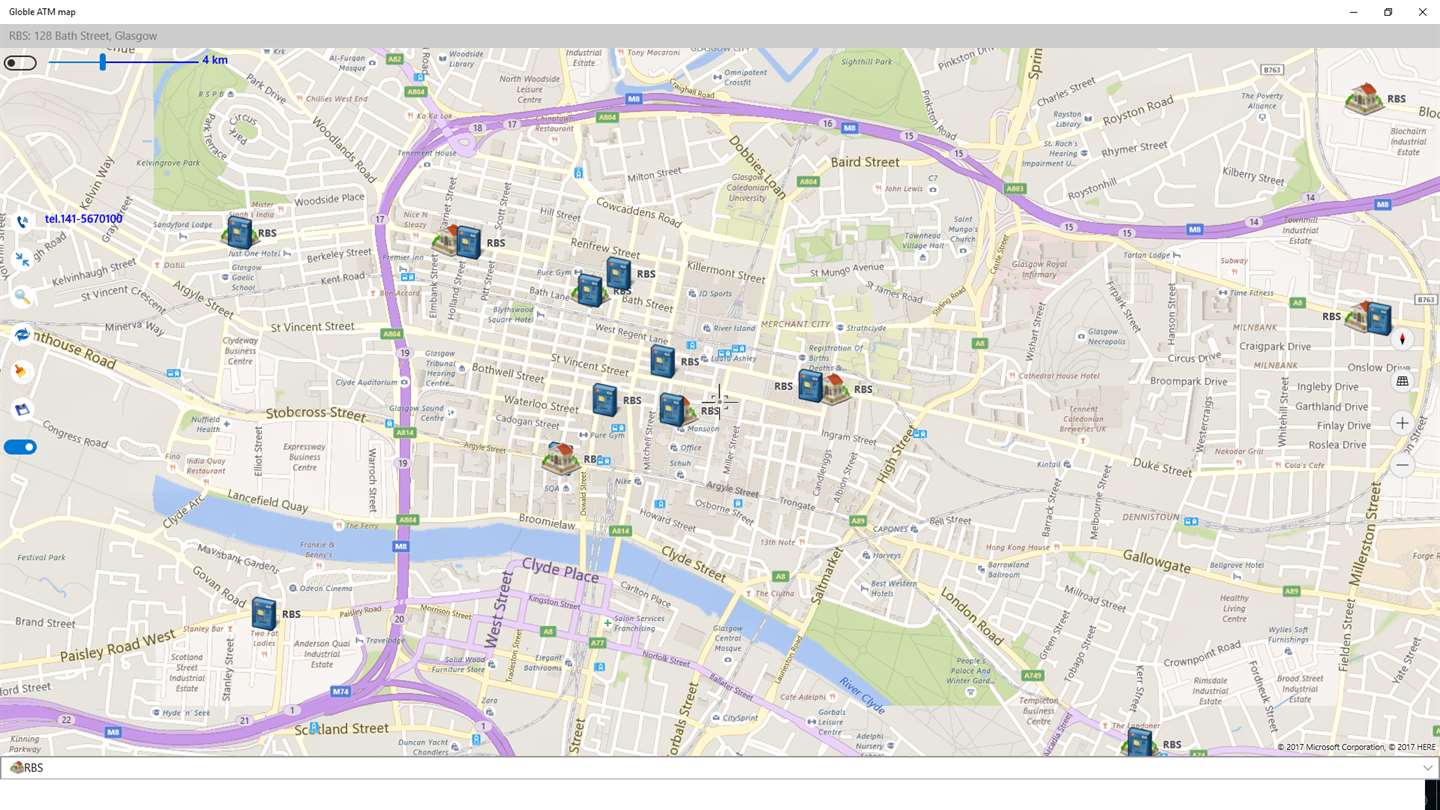Select the RBS ATM marker on Paisley Road West
The height and width of the screenshot is (810, 1440).
tap(263, 613)
